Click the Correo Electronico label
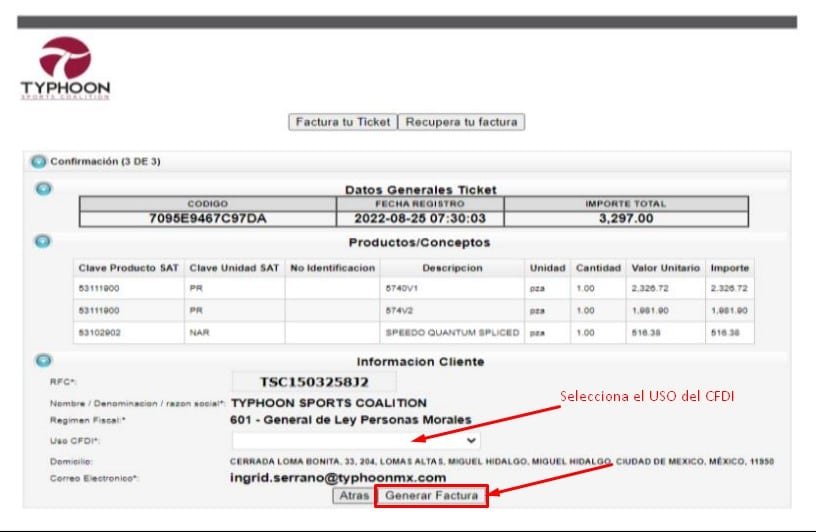816x532 pixels. pos(94,478)
